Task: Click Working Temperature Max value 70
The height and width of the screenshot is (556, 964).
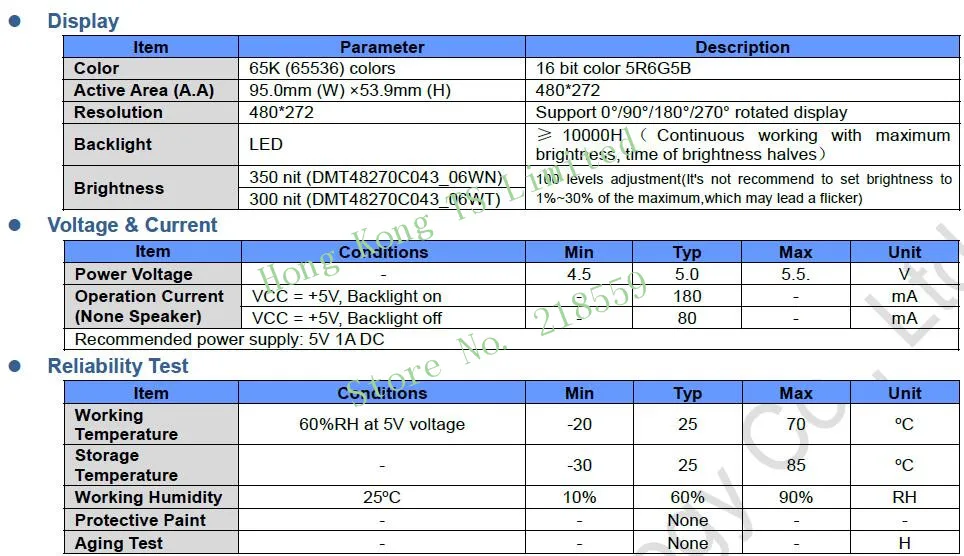Action: click(x=796, y=424)
